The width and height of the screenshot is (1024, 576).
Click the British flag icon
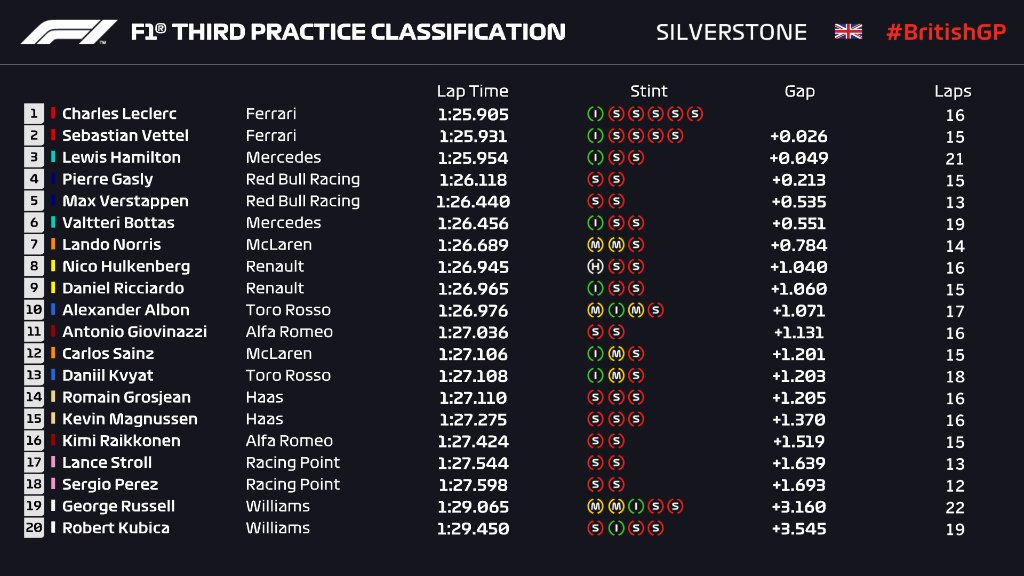848,32
